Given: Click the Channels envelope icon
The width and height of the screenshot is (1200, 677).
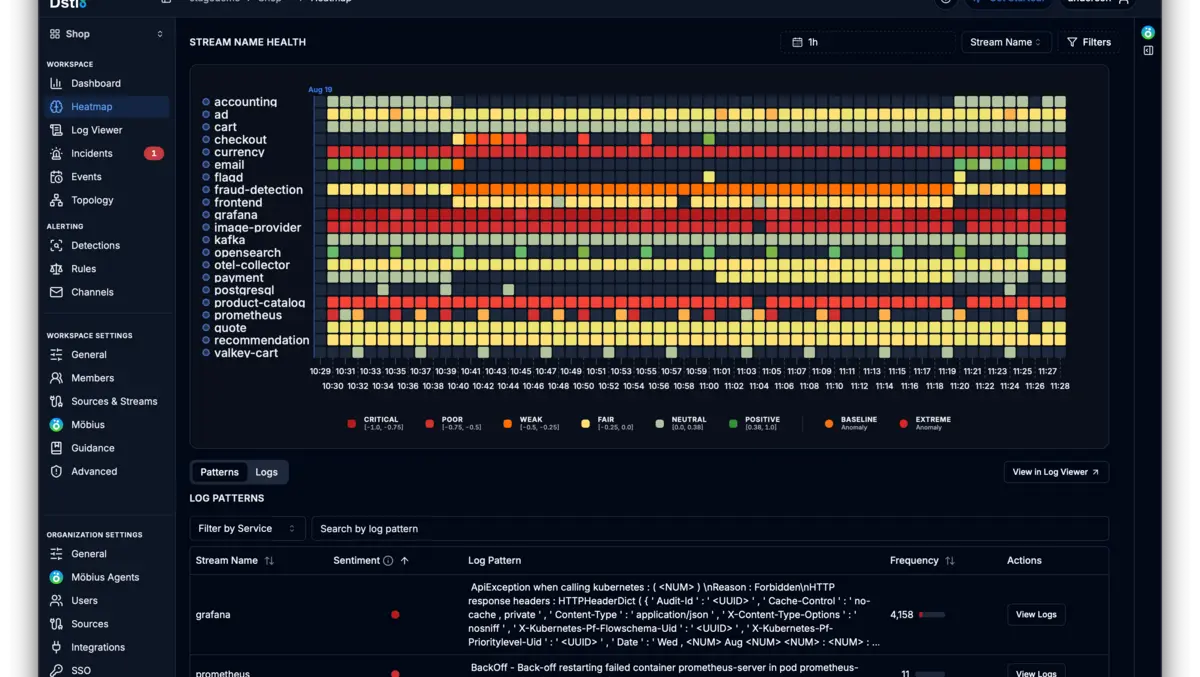Looking at the screenshot, I should (x=56, y=292).
